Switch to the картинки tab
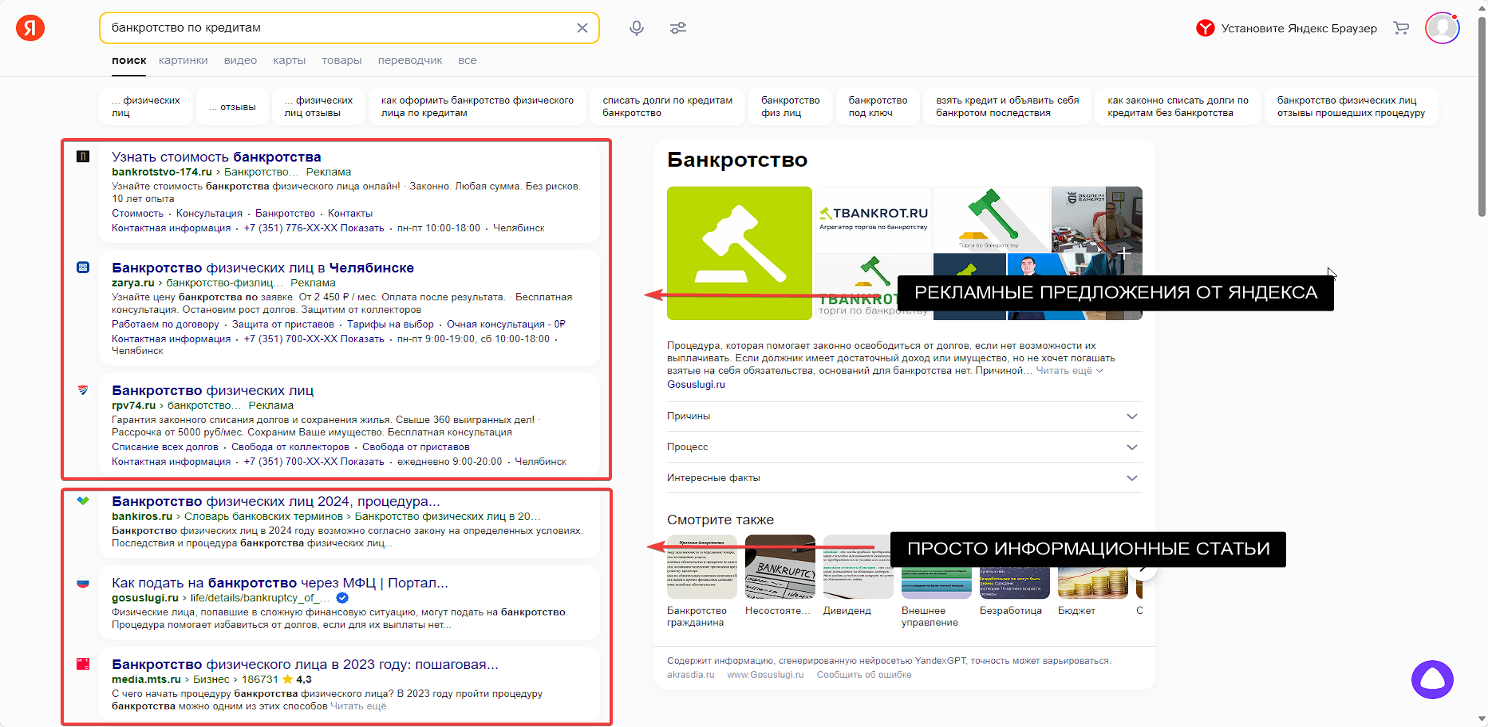Screen dimensions: 1489x727 pyautogui.click(x=183, y=60)
